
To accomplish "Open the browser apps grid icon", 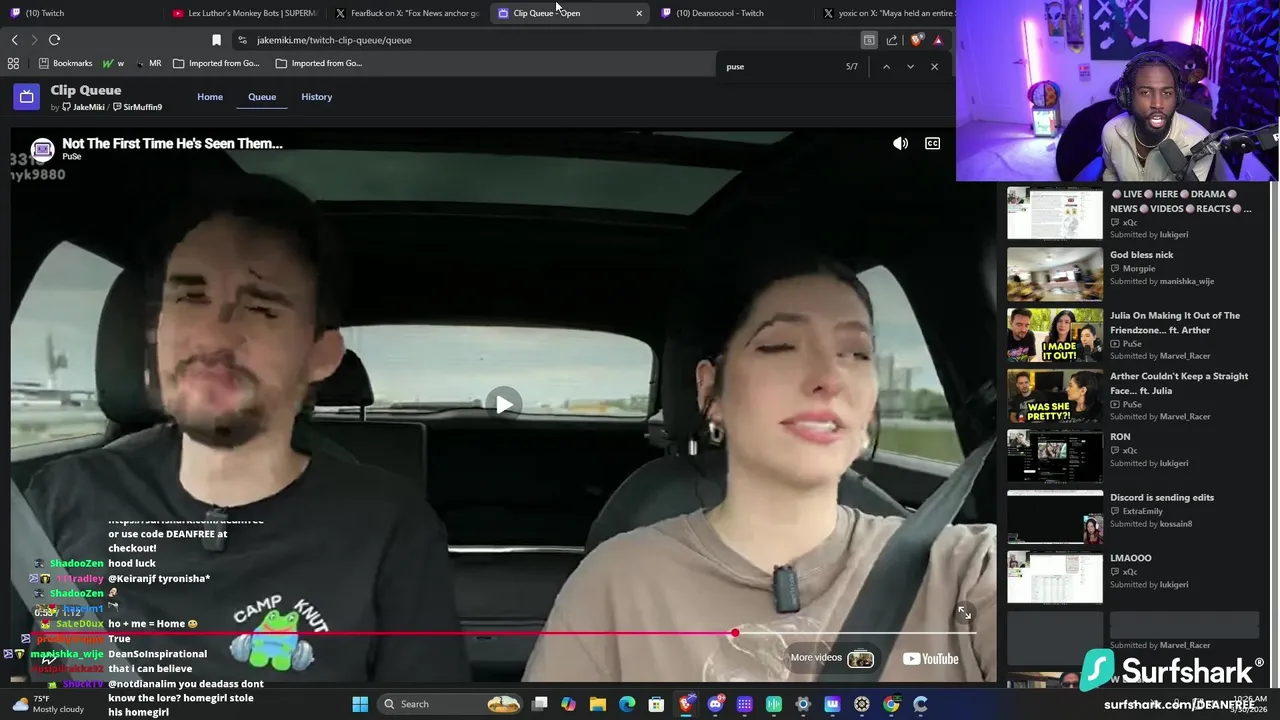I will 13,63.
